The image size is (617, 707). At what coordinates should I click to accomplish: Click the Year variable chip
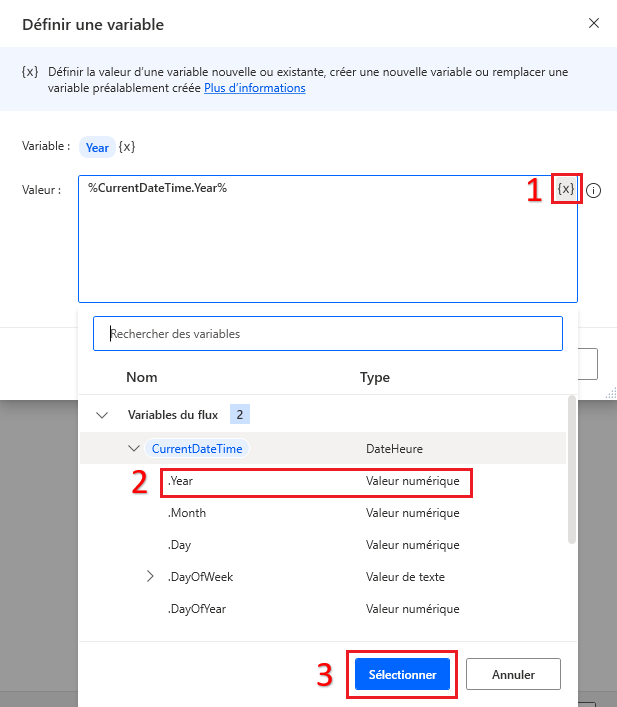pyautogui.click(x=97, y=147)
